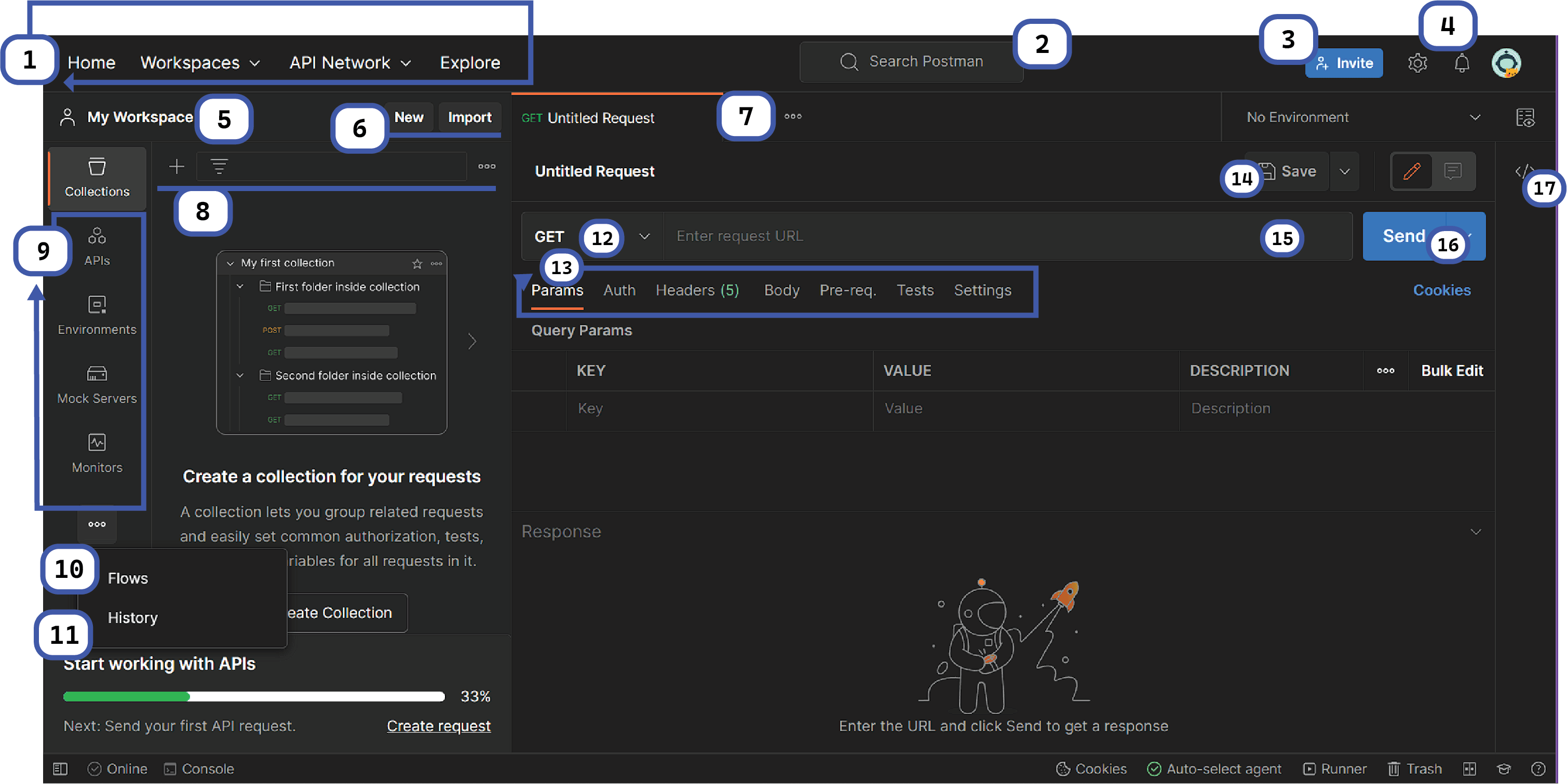Switch to the Tests tab

pyautogui.click(x=915, y=290)
